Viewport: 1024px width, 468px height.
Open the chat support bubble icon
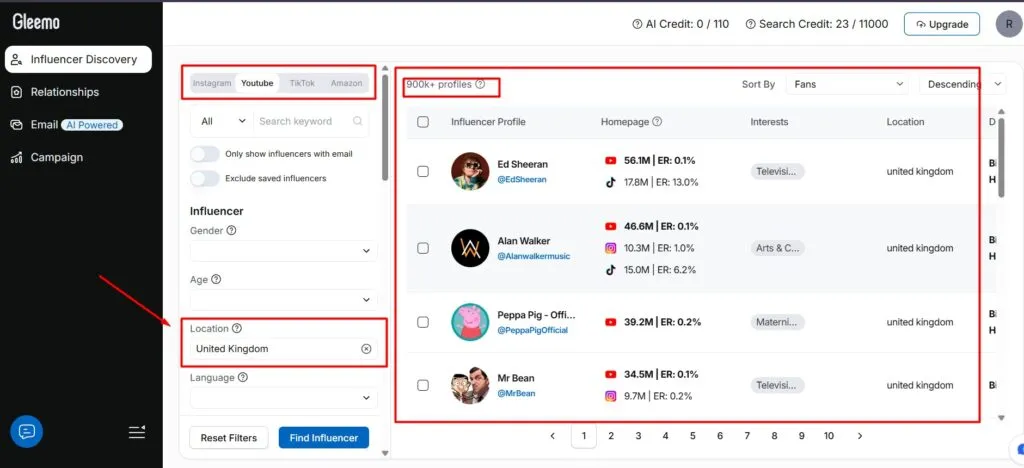pos(26,432)
